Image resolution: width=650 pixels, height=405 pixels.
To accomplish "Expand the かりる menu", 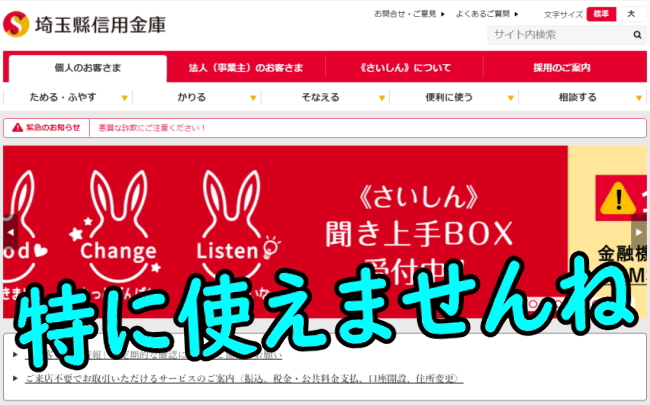I will coord(196,97).
